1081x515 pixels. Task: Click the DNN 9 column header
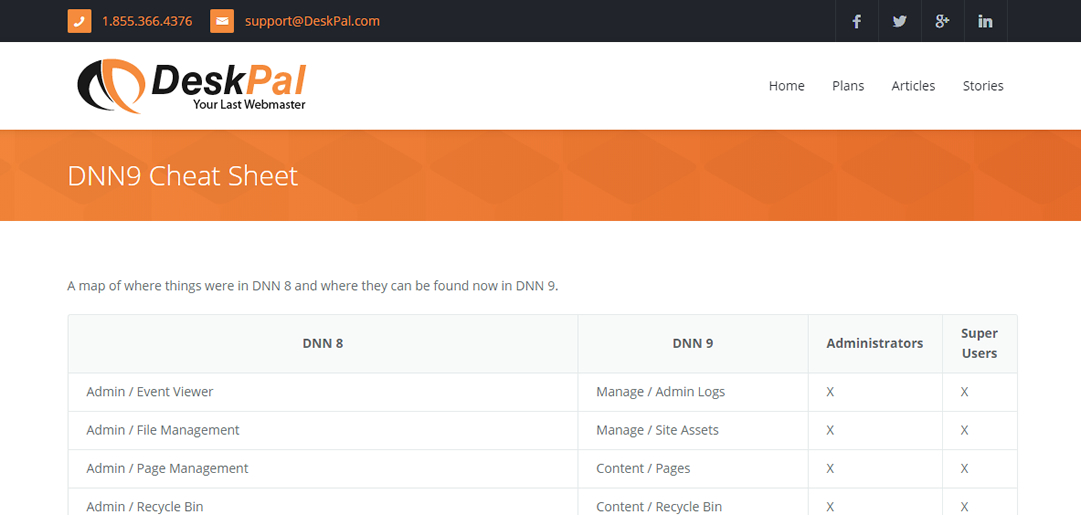tap(693, 344)
